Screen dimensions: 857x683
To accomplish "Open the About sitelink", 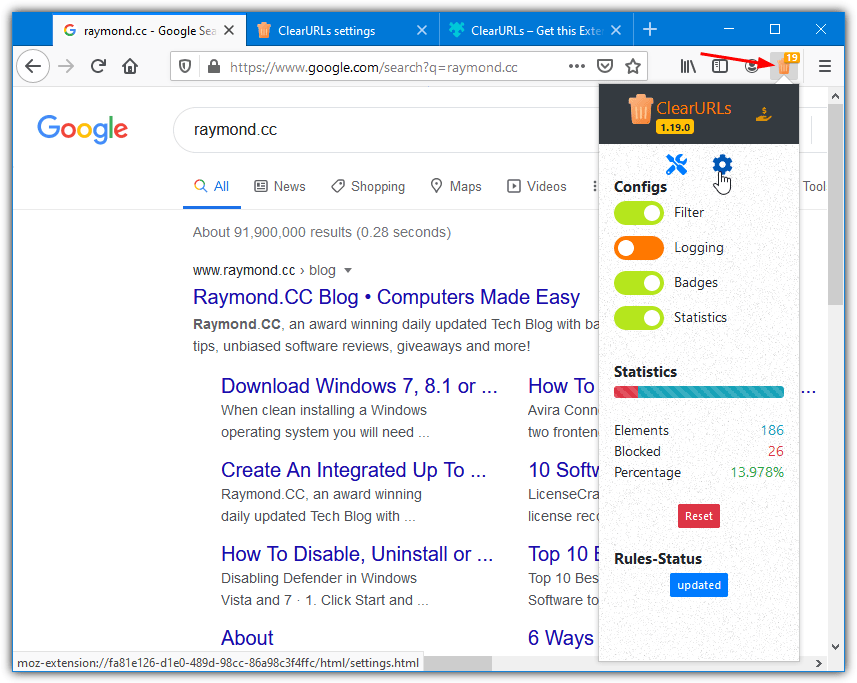I will click(x=247, y=638).
